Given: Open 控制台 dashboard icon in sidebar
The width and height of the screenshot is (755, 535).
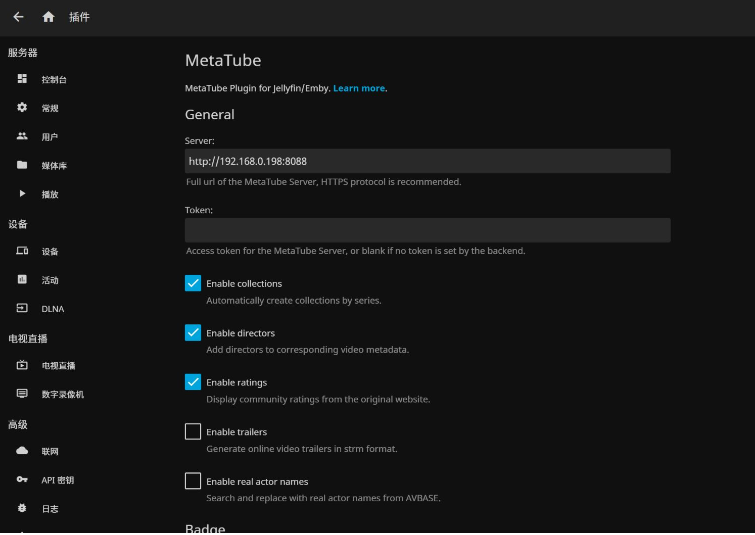Looking at the screenshot, I should (x=22, y=79).
